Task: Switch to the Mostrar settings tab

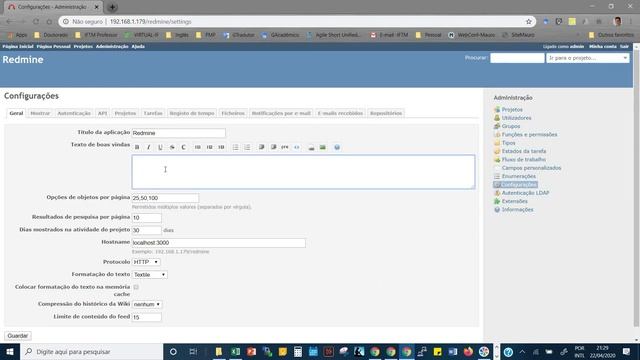Action: [x=40, y=113]
